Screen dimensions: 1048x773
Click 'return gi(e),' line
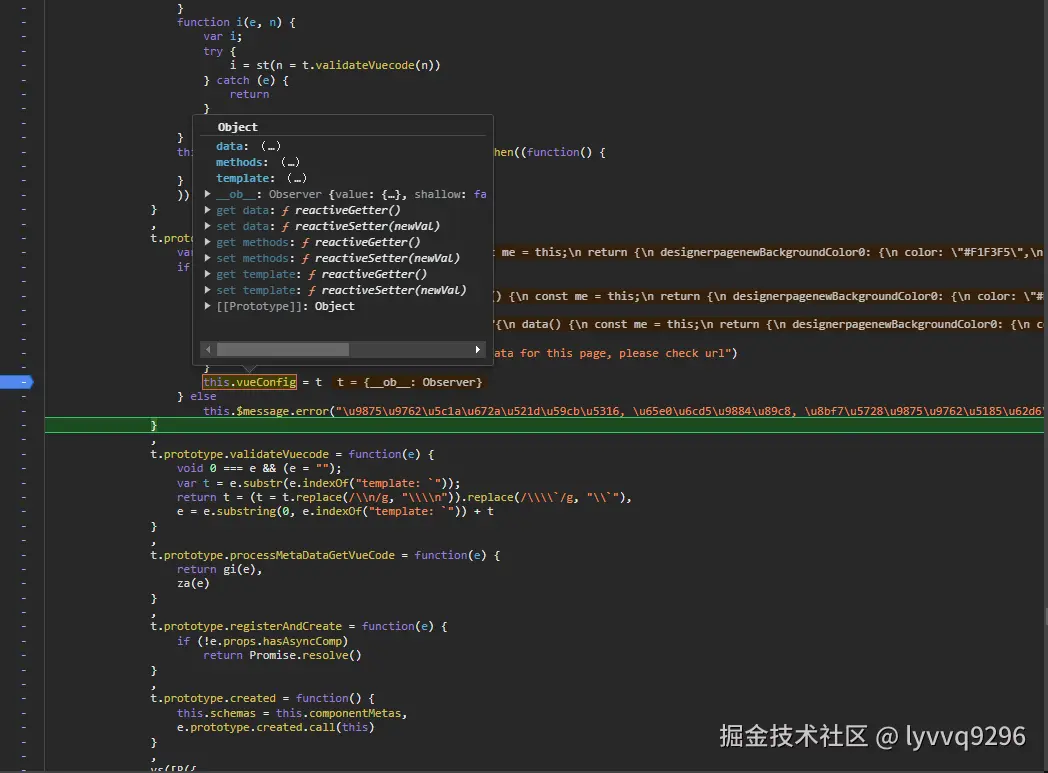[219, 569]
